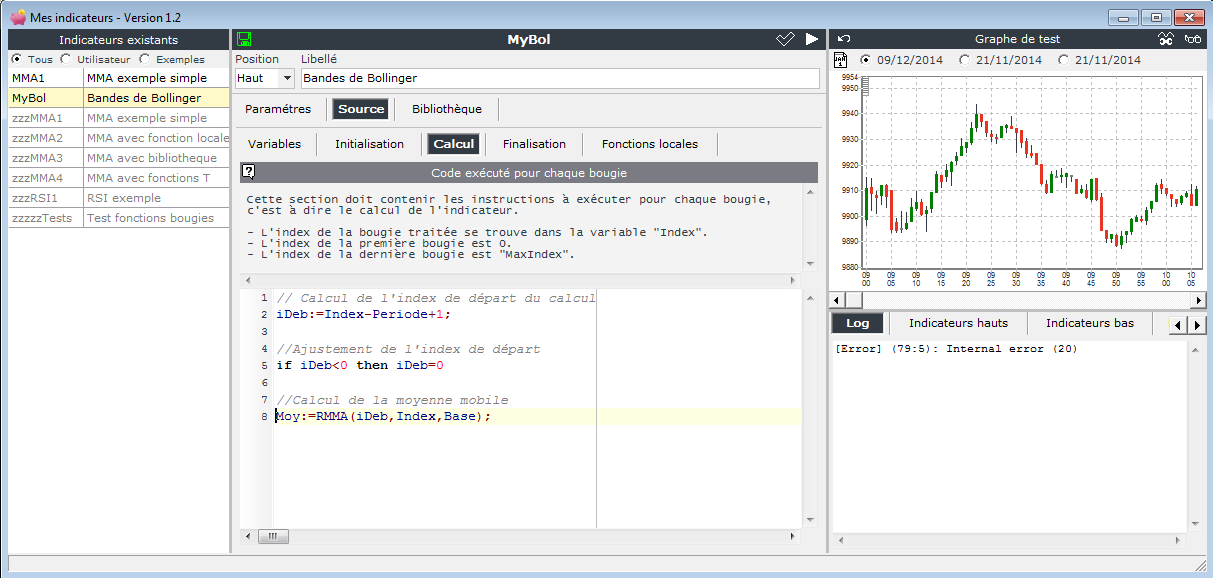Open the Indicateurs hauts tab

[958, 323]
